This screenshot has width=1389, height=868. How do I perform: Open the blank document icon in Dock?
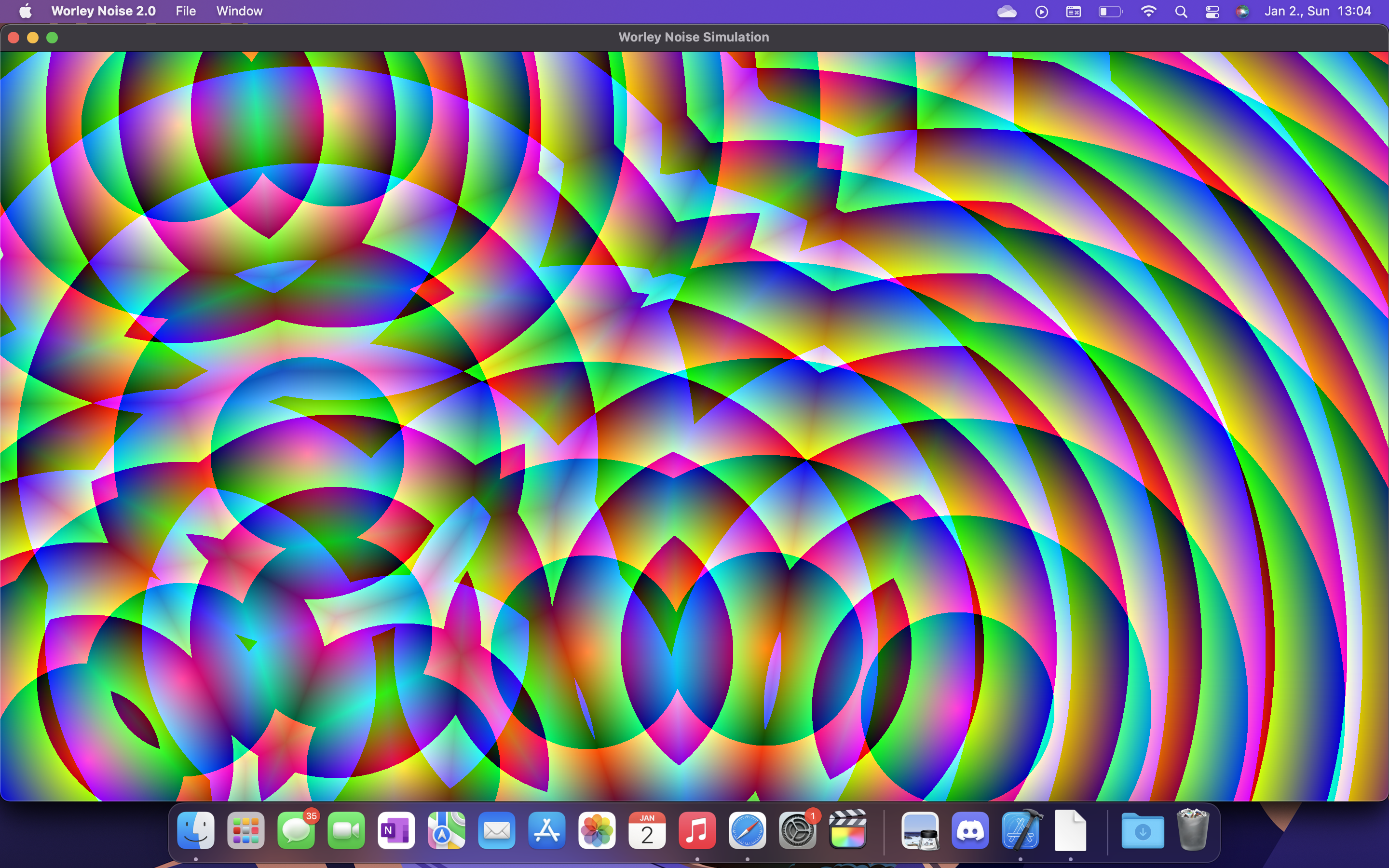pyautogui.click(x=1071, y=830)
